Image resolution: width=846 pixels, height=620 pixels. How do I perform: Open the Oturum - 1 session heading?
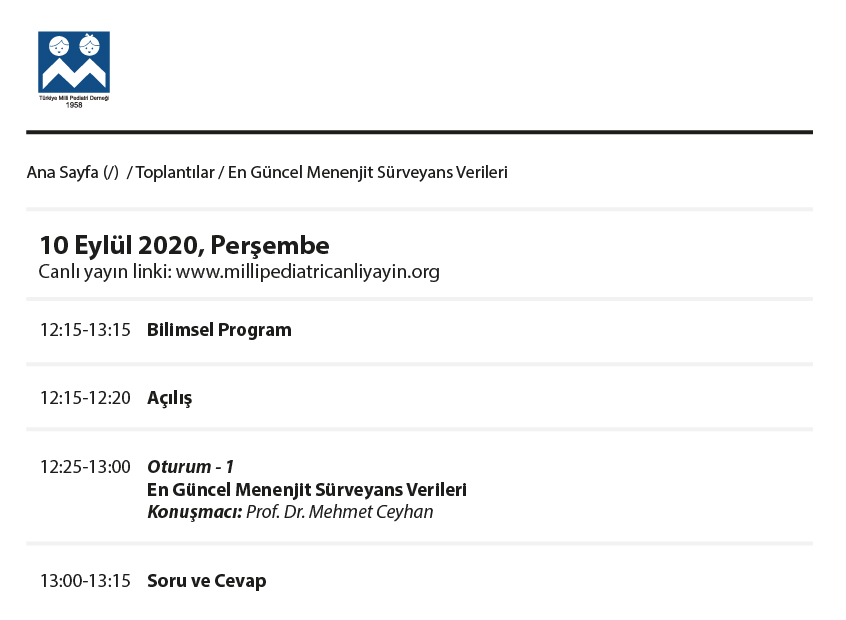190,466
